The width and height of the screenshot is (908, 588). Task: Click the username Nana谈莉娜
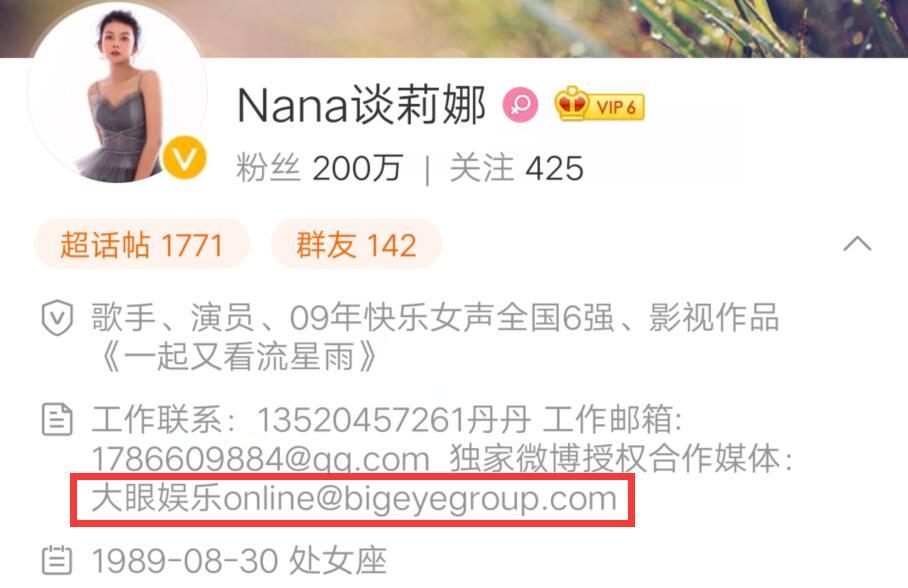point(362,105)
